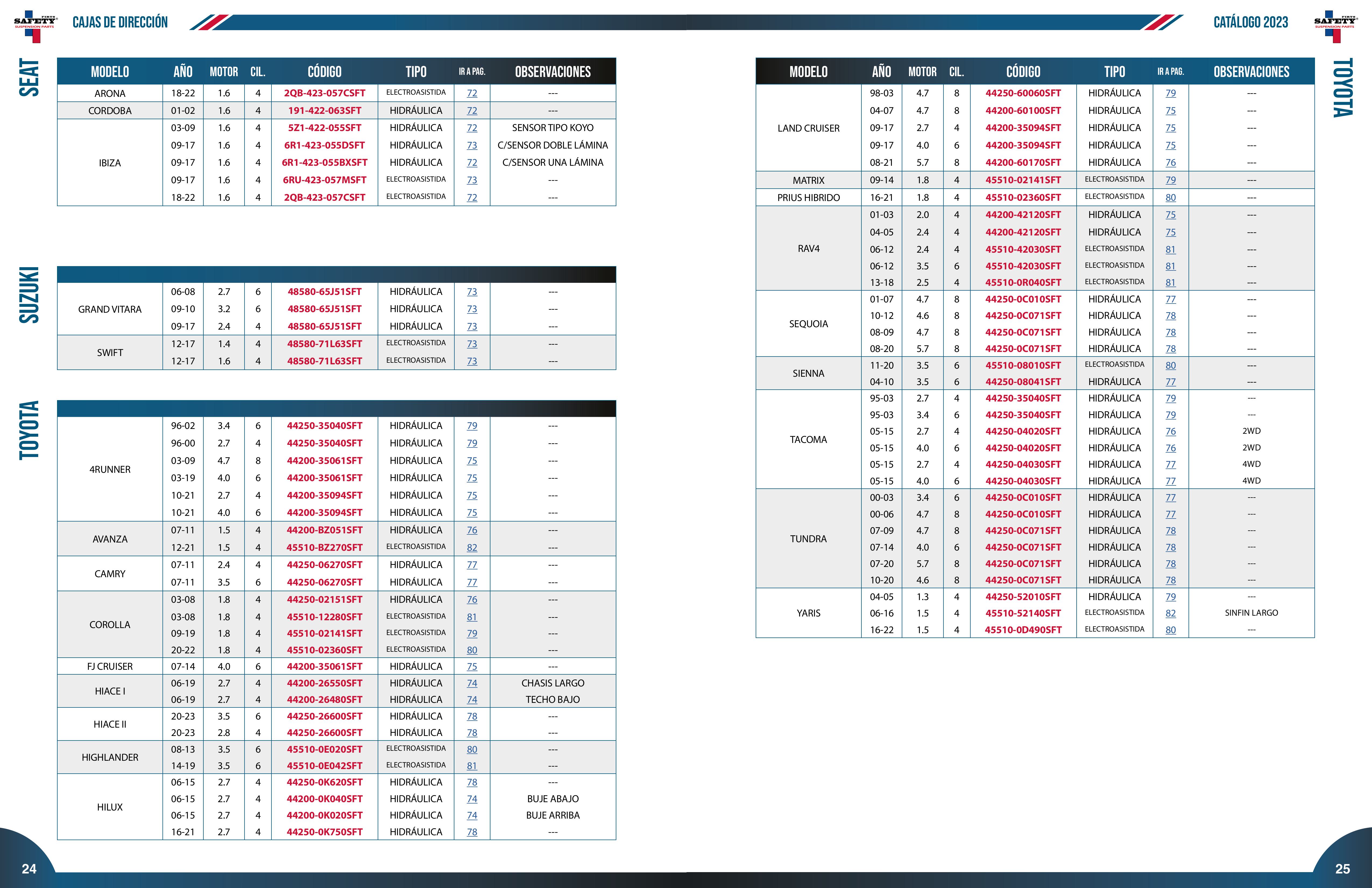Image resolution: width=1372 pixels, height=888 pixels.
Task: Click the CAMRY model cell
Action: pyautogui.click(x=110, y=574)
